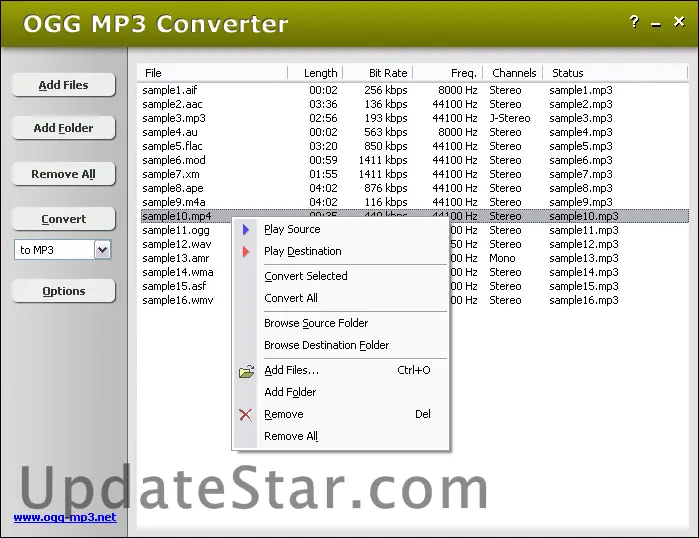Click the J-Stereo channel value
The width and height of the screenshot is (699, 538).
(x=510, y=118)
